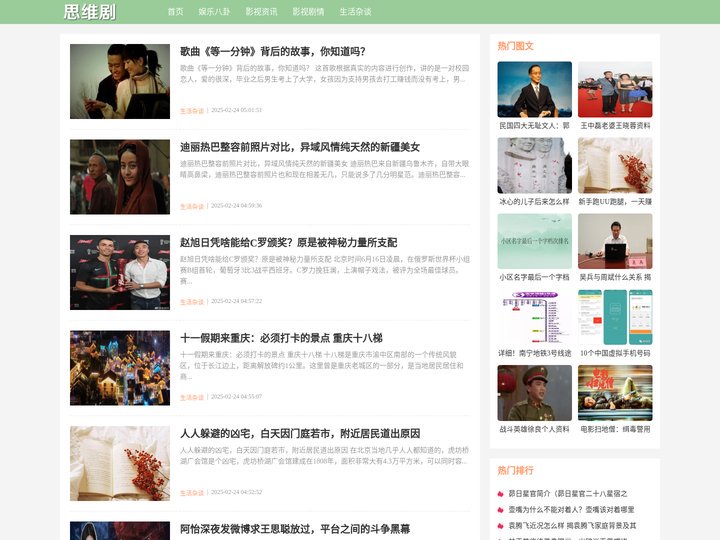Click timestamp 2025-02-24 04:59:36
Viewport: 720px width, 540px height.
coord(236,206)
